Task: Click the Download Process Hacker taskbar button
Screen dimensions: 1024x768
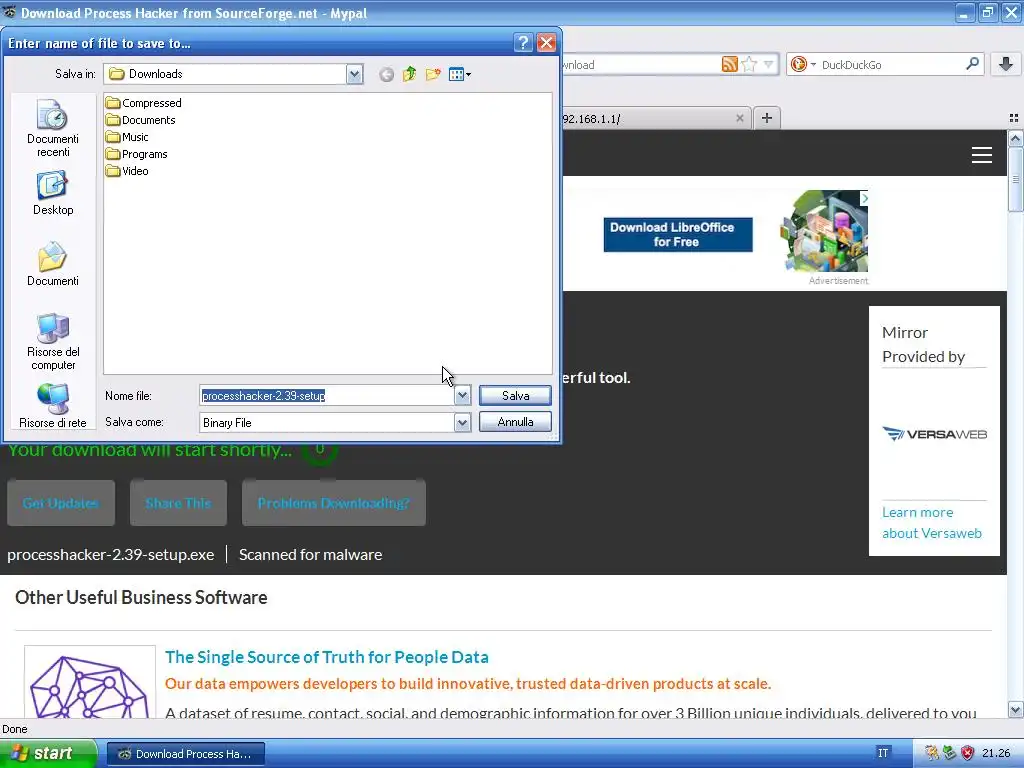Action: [x=186, y=754]
